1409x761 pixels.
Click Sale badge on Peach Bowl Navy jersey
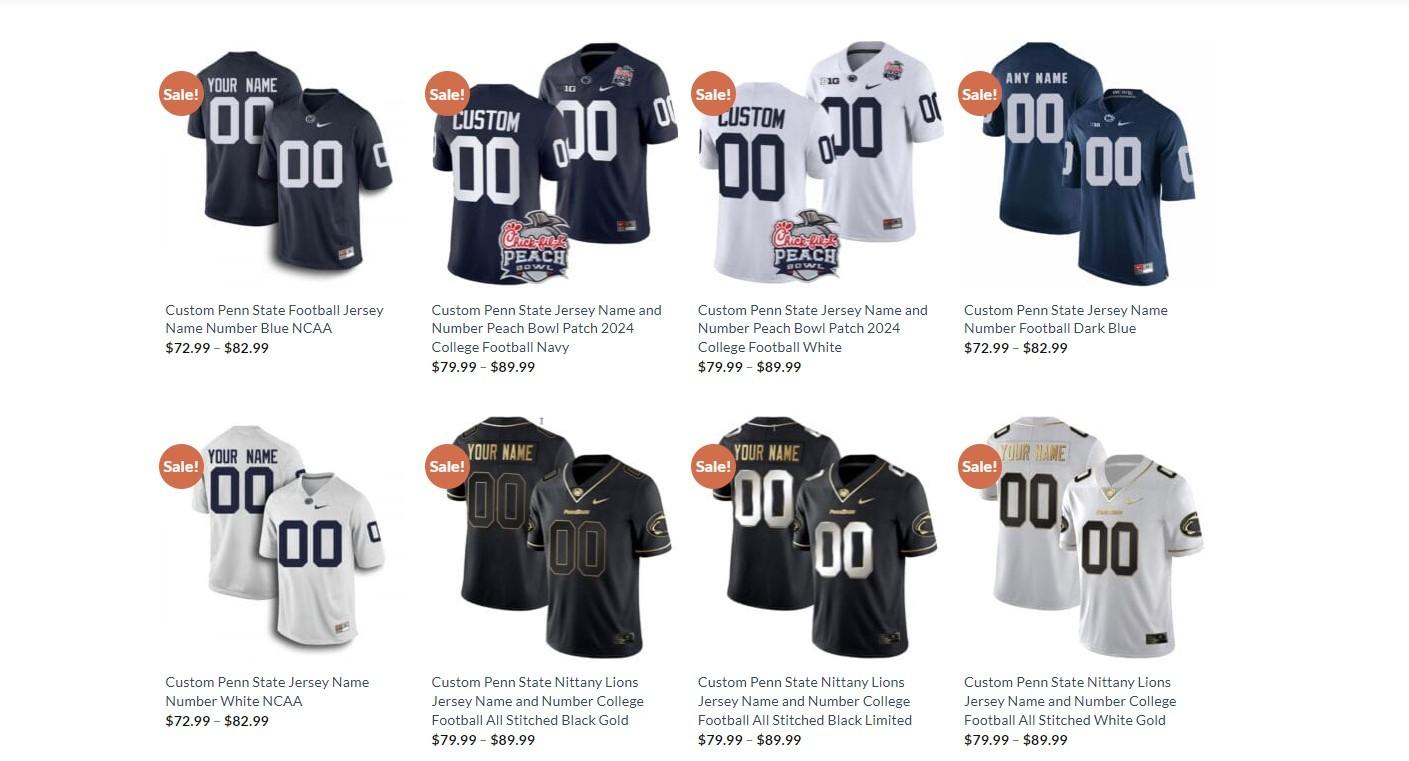point(447,94)
